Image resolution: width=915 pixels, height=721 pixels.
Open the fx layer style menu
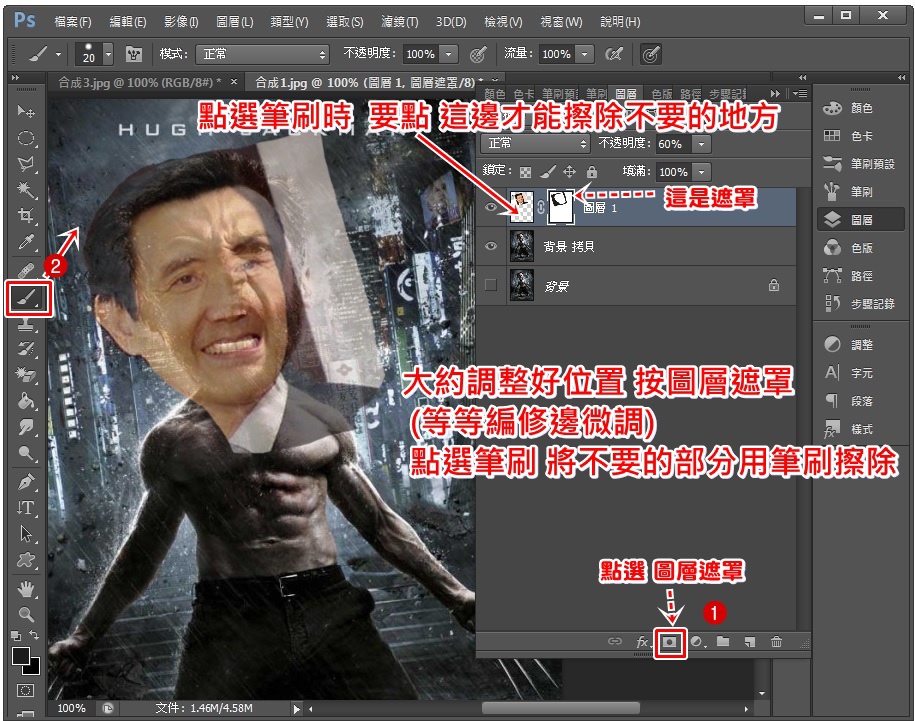(x=643, y=642)
